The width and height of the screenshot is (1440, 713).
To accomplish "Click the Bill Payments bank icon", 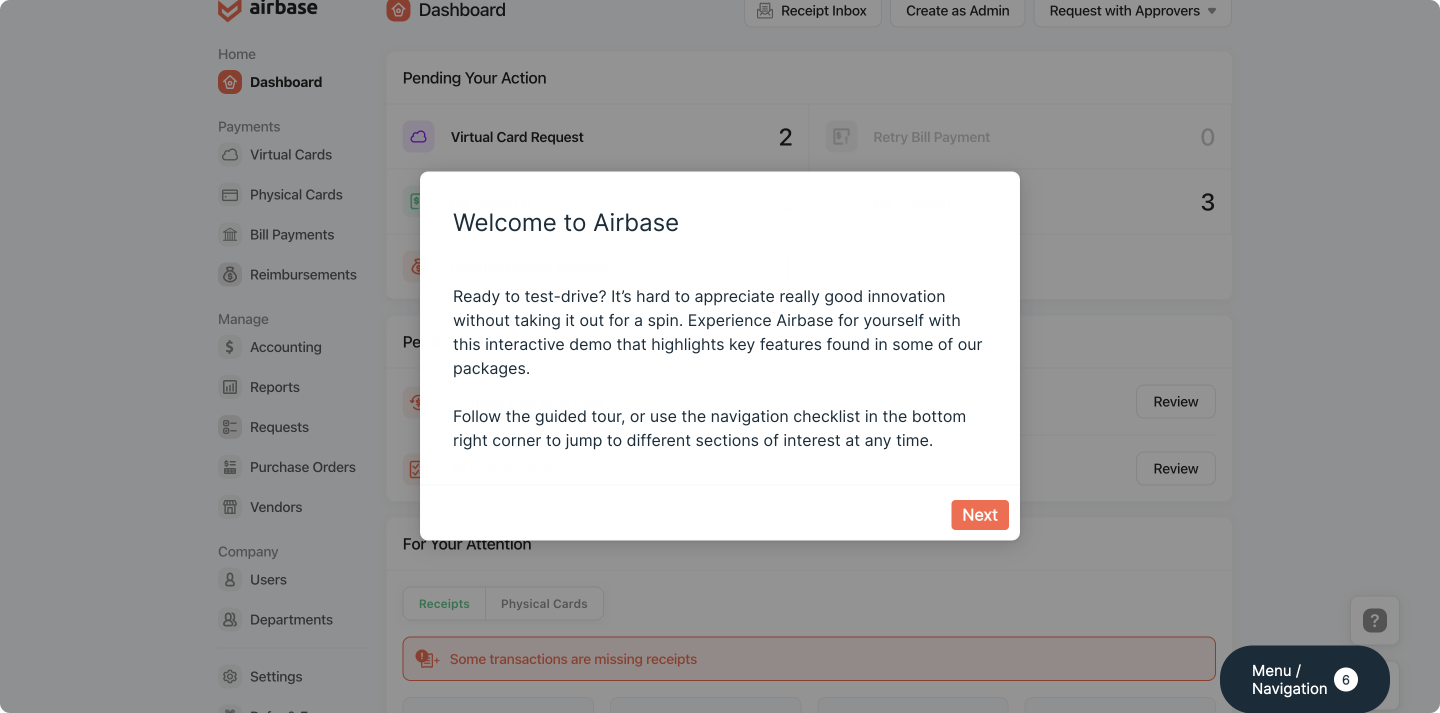I will pyautogui.click(x=230, y=235).
